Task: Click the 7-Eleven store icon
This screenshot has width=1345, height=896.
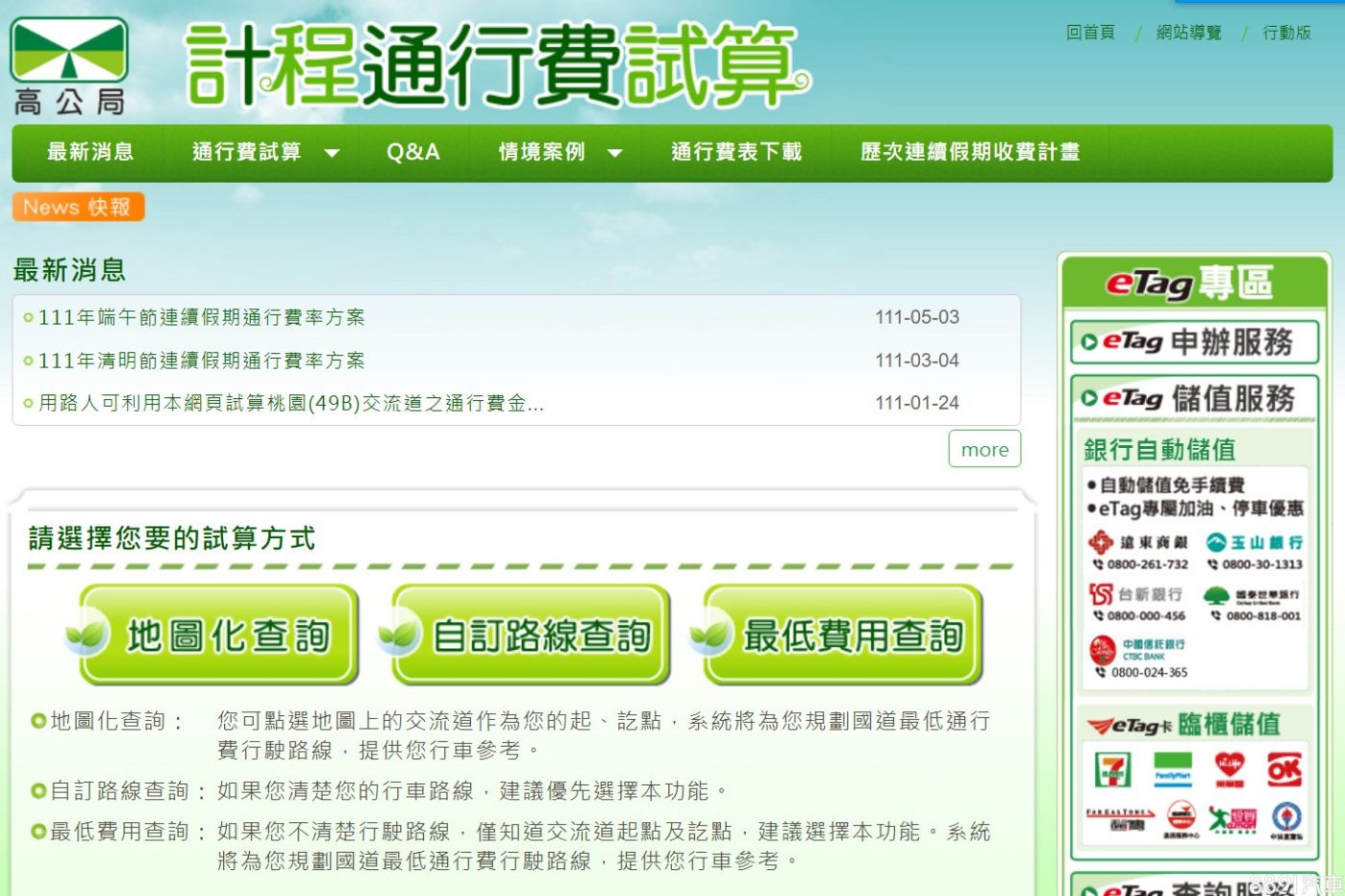Action: click(1112, 769)
